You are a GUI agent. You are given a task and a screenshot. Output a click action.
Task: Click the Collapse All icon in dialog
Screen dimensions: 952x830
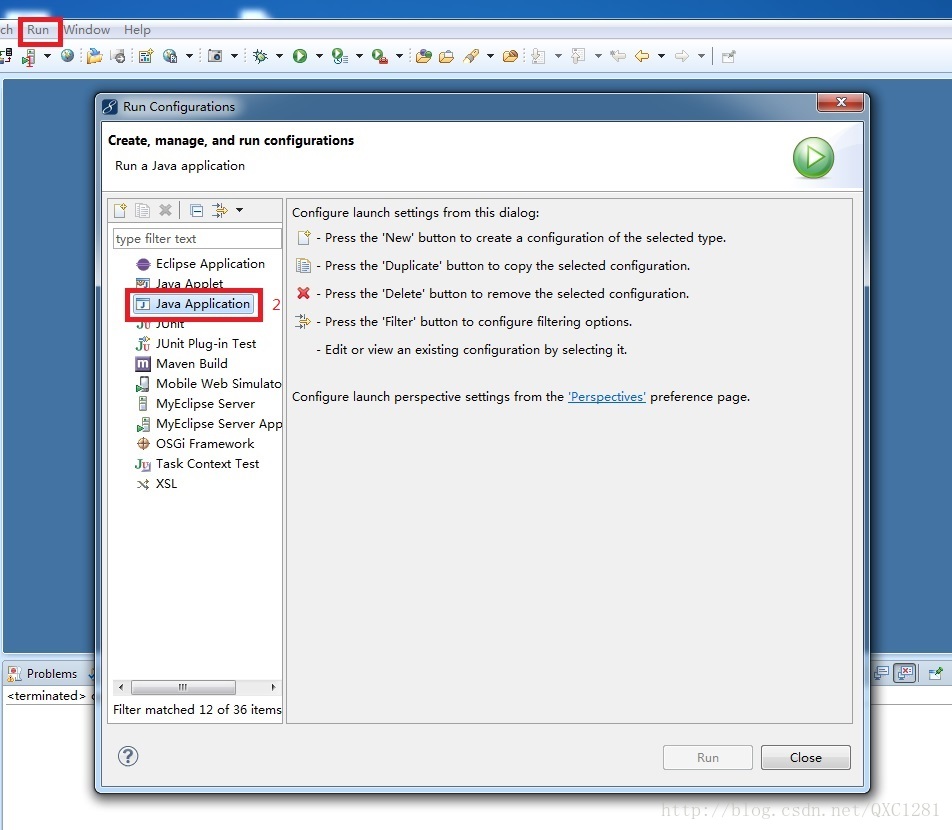[x=197, y=210]
